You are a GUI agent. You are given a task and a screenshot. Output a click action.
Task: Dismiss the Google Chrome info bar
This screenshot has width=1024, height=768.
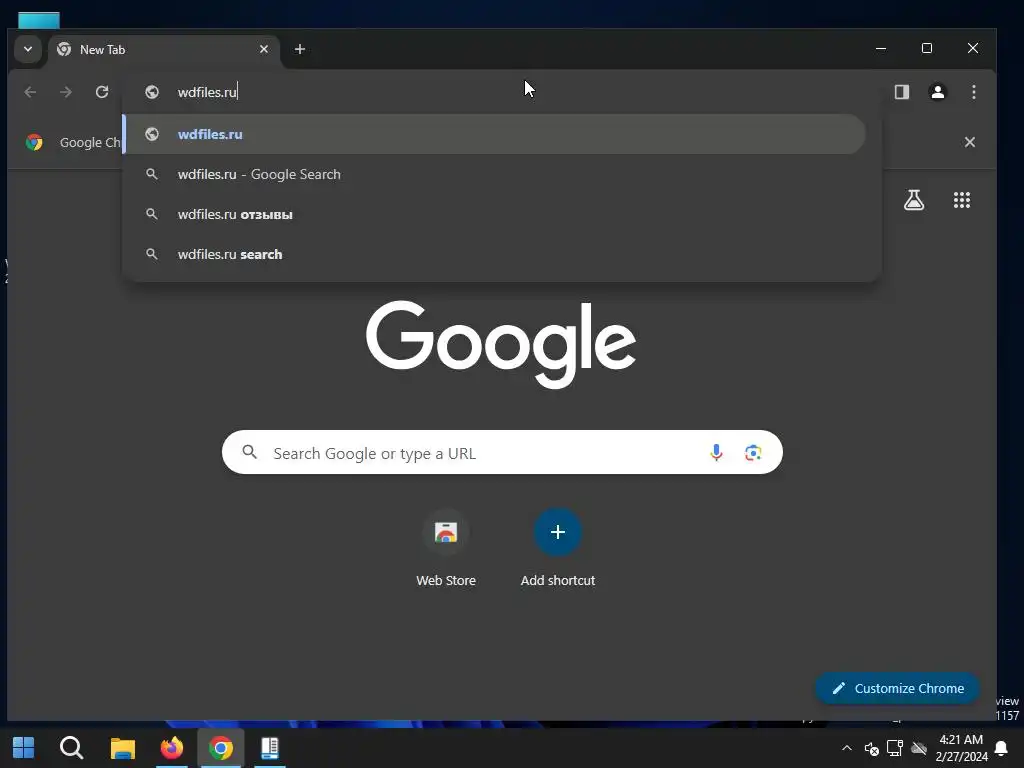pyautogui.click(x=970, y=142)
